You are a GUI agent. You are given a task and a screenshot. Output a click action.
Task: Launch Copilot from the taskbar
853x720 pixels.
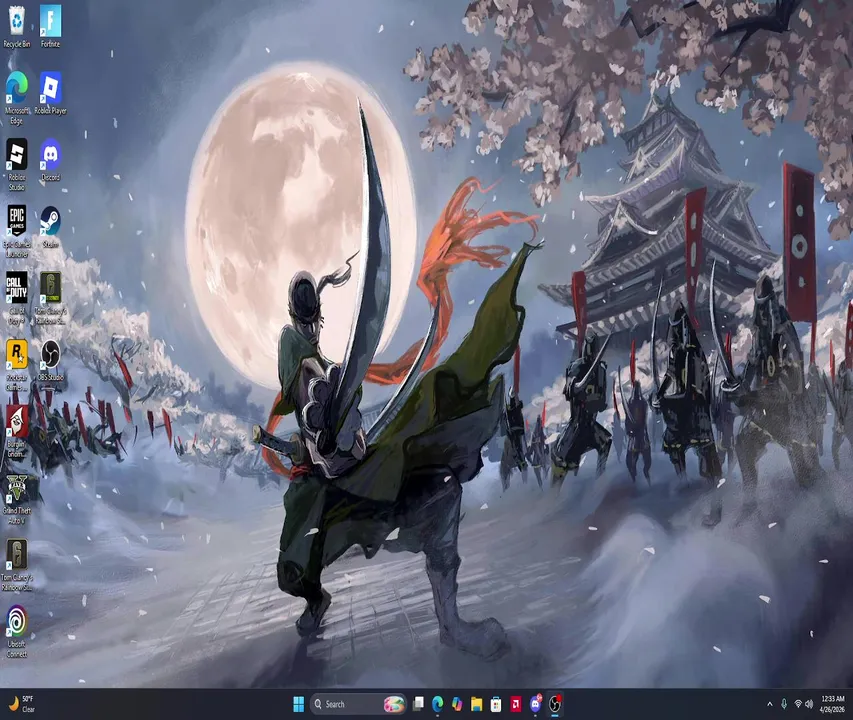457,704
